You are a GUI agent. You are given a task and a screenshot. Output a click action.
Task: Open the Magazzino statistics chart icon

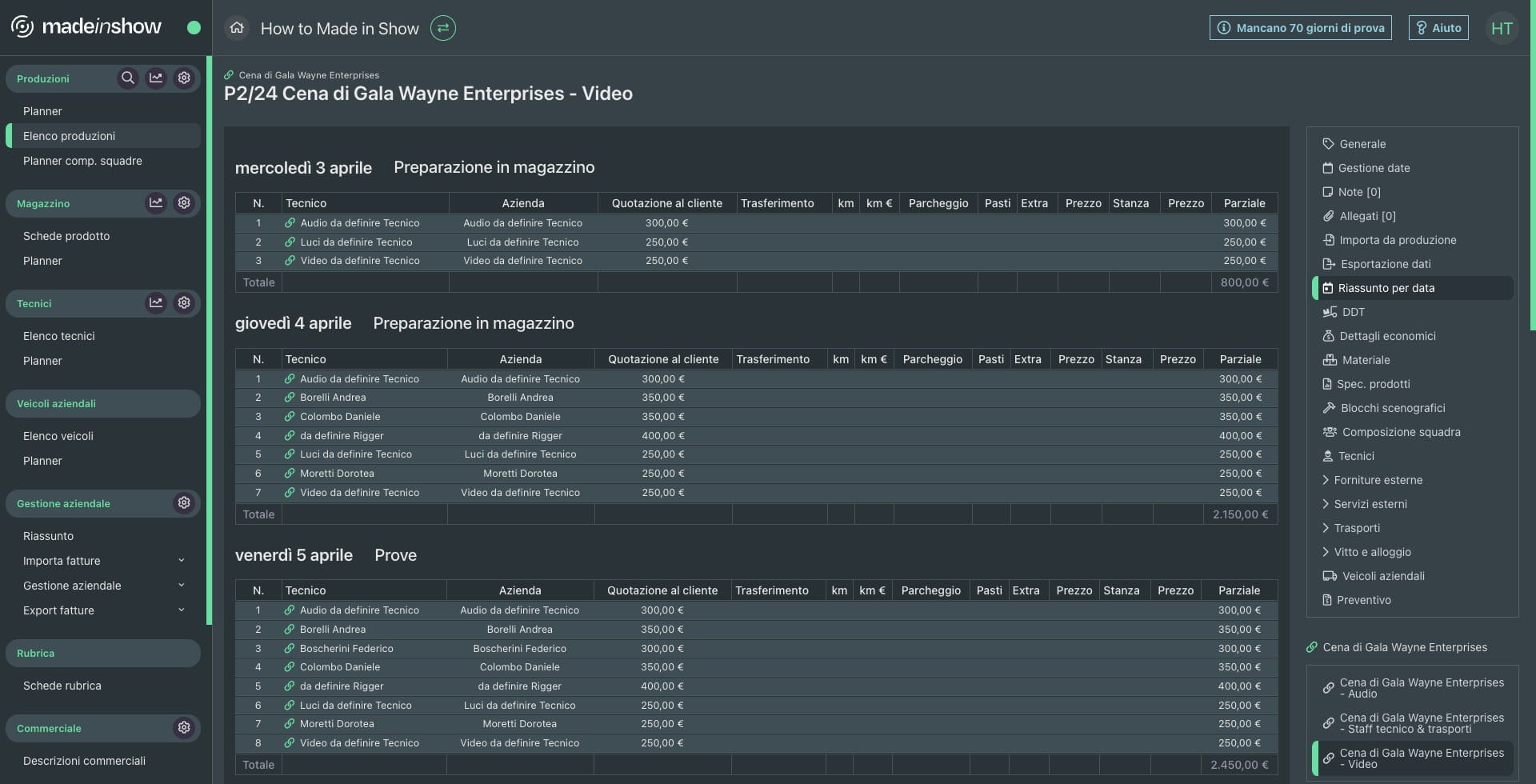click(156, 202)
